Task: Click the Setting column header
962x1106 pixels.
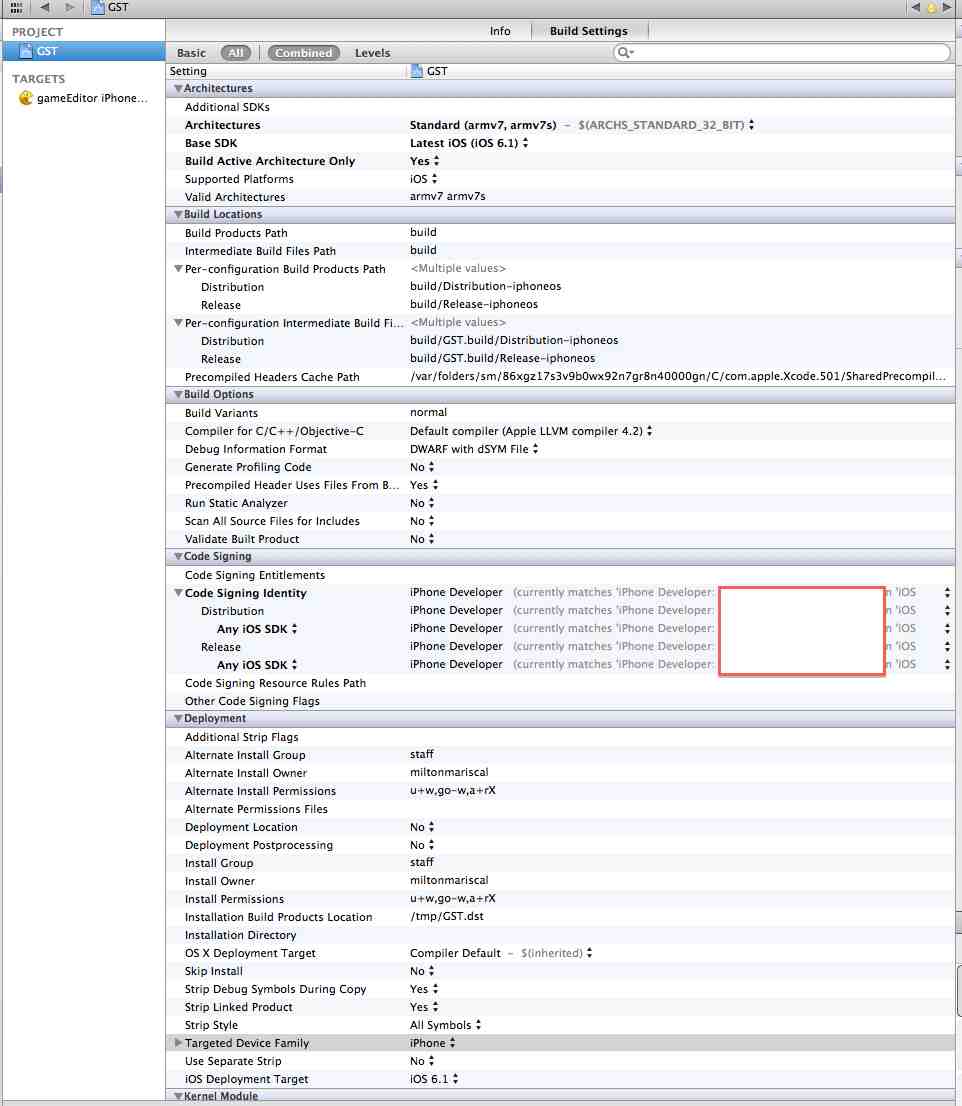Action: pyautogui.click(x=188, y=71)
